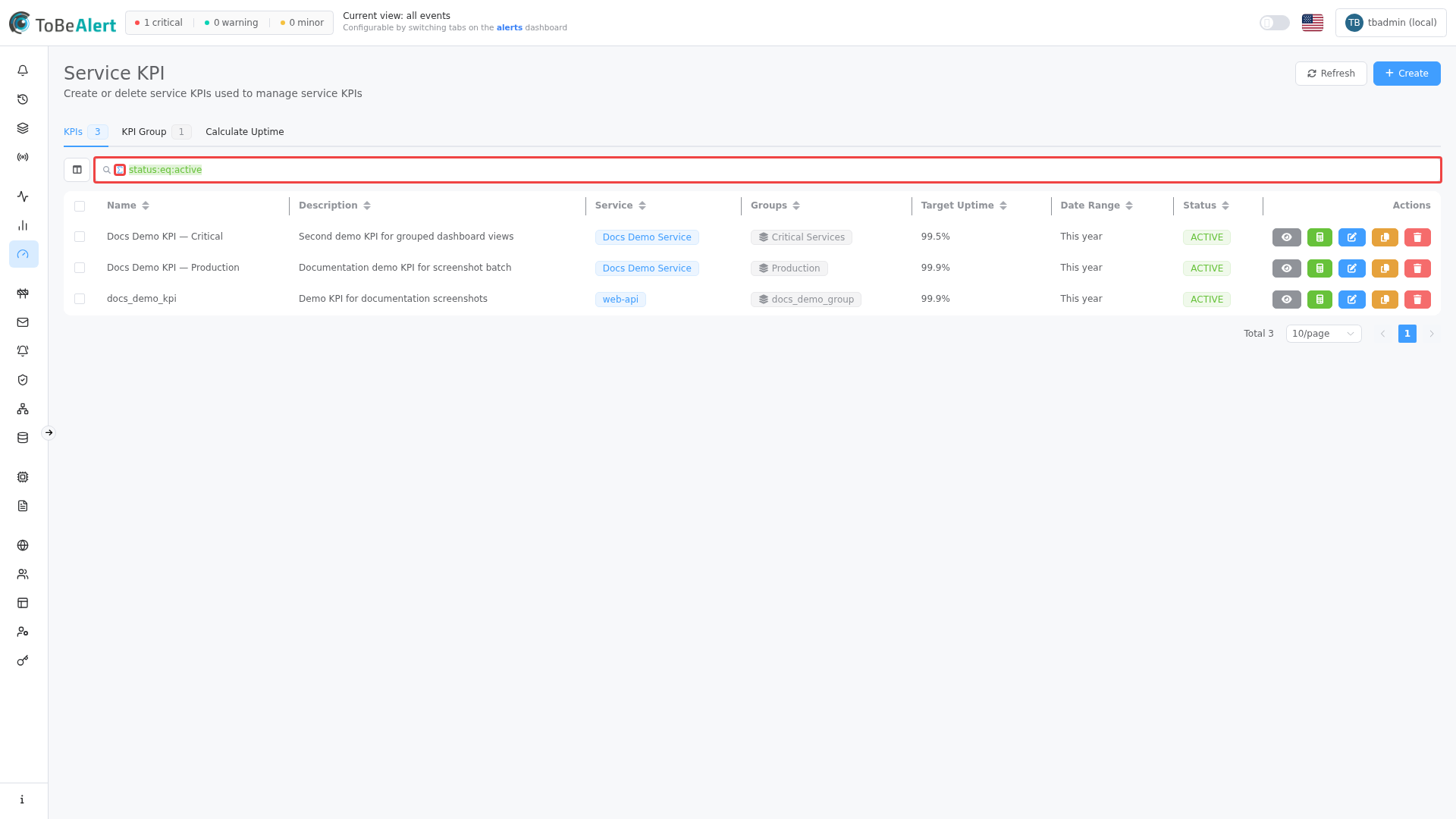Open the bar chart icon in sidebar
This screenshot has height=819, width=1456.
(x=23, y=225)
